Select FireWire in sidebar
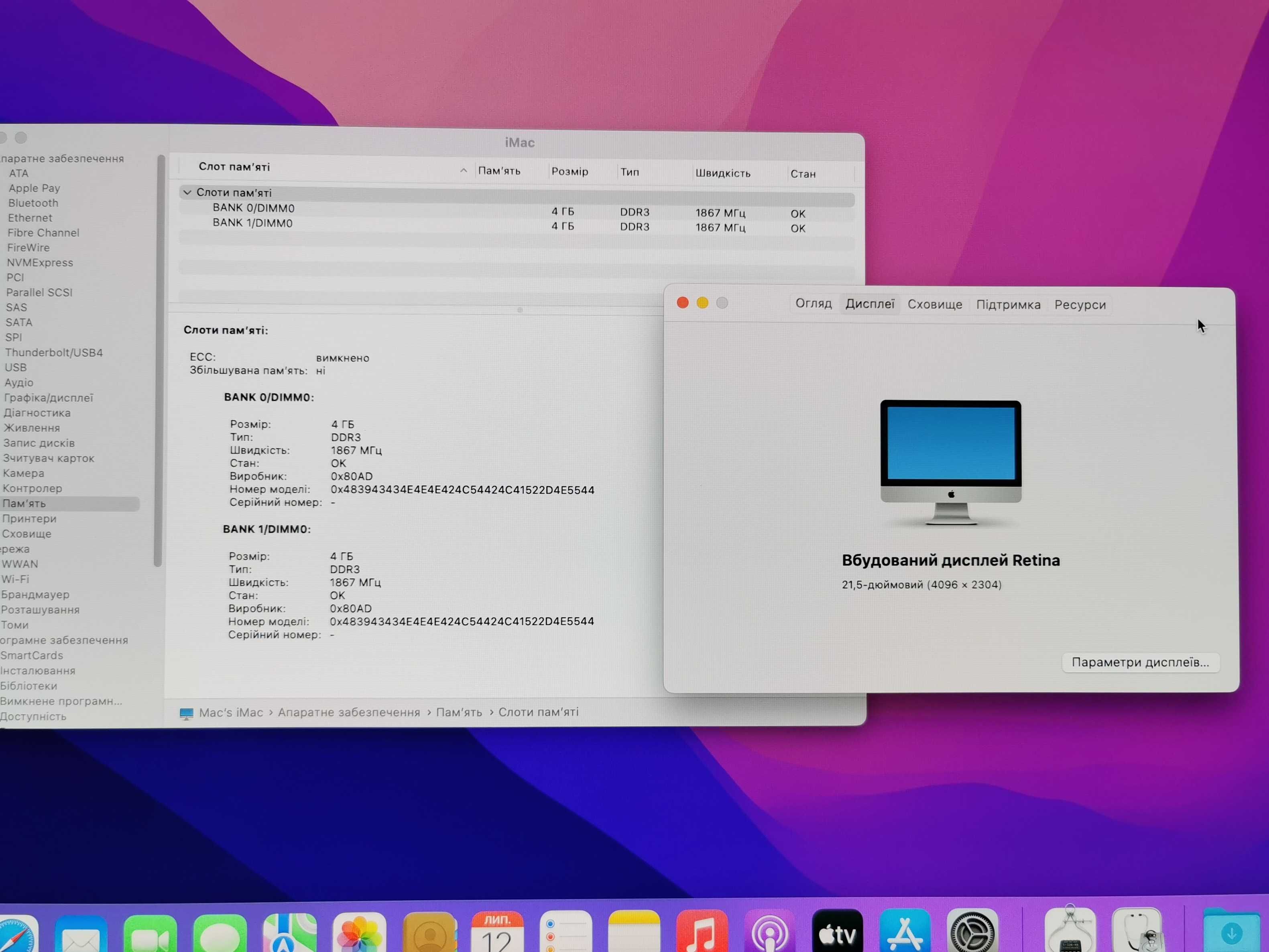The height and width of the screenshot is (952, 1269). coord(28,248)
